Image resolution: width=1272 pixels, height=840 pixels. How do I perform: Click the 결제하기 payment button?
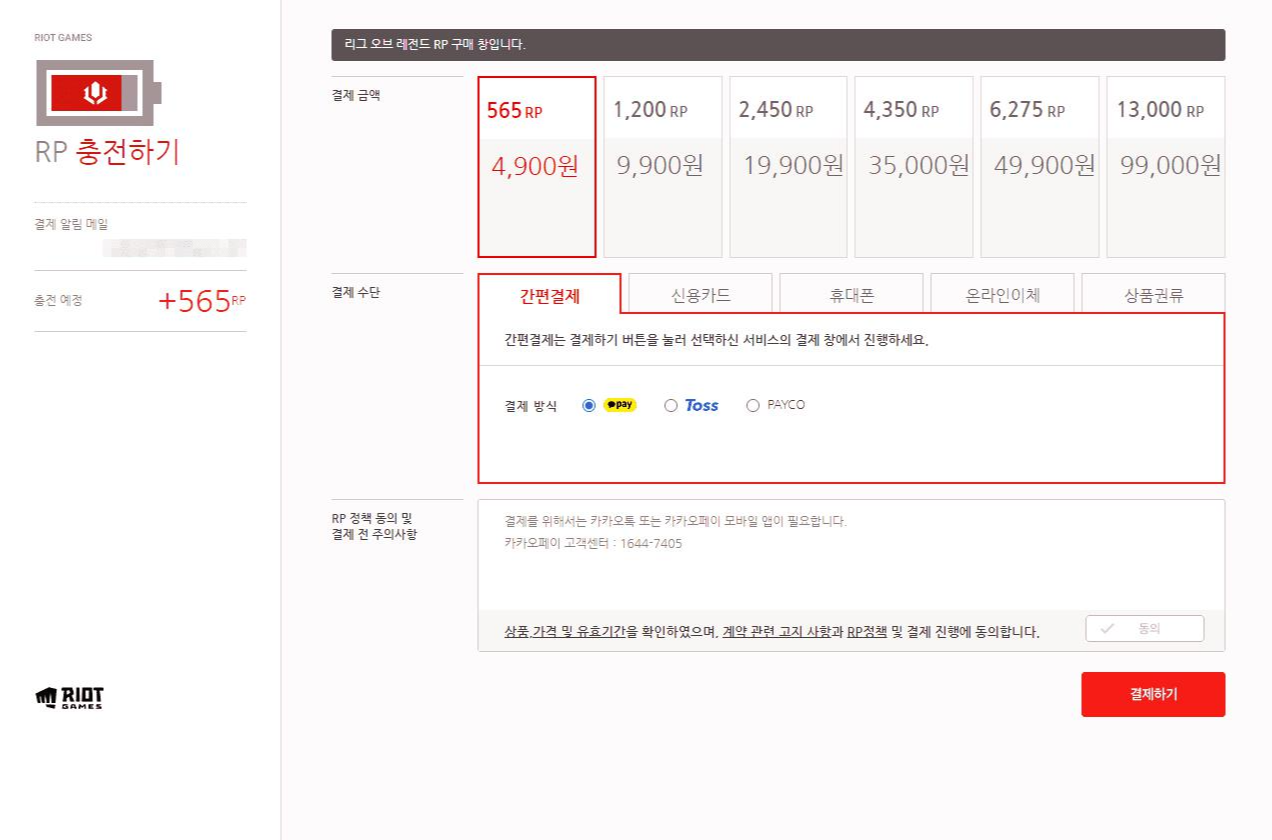pyautogui.click(x=1153, y=694)
